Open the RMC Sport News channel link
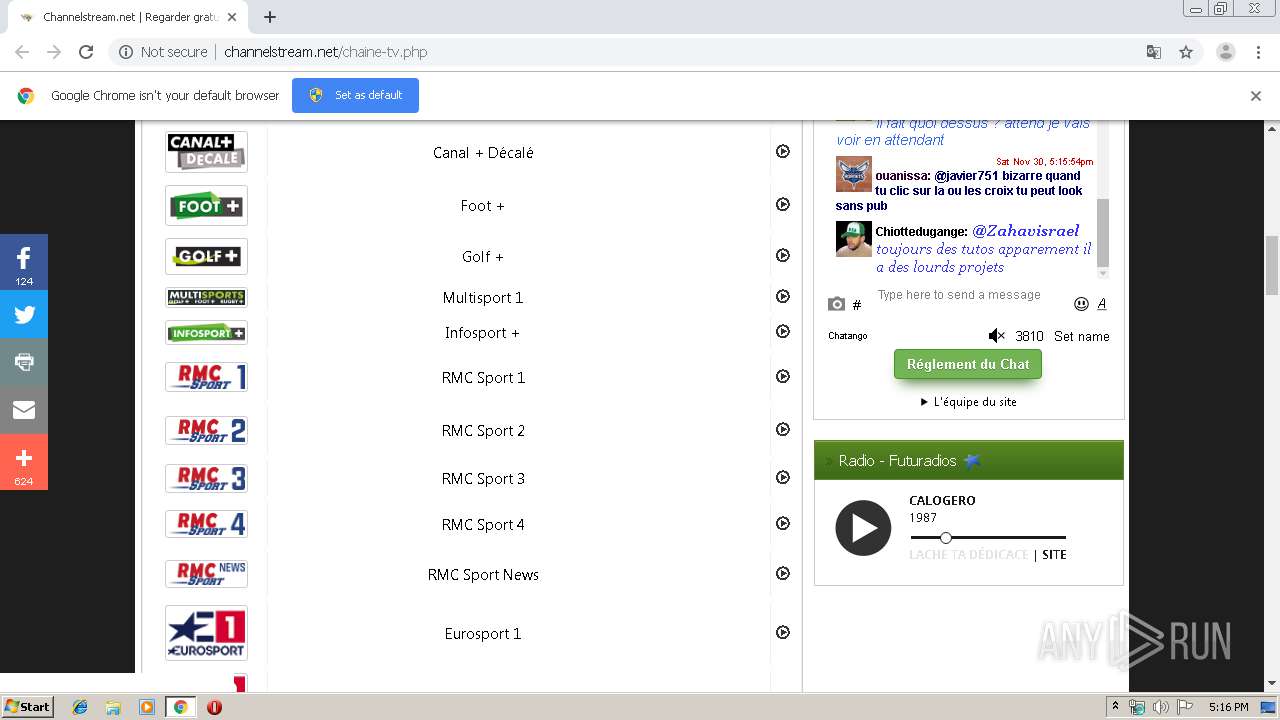The width and height of the screenshot is (1280, 720). 483,575
